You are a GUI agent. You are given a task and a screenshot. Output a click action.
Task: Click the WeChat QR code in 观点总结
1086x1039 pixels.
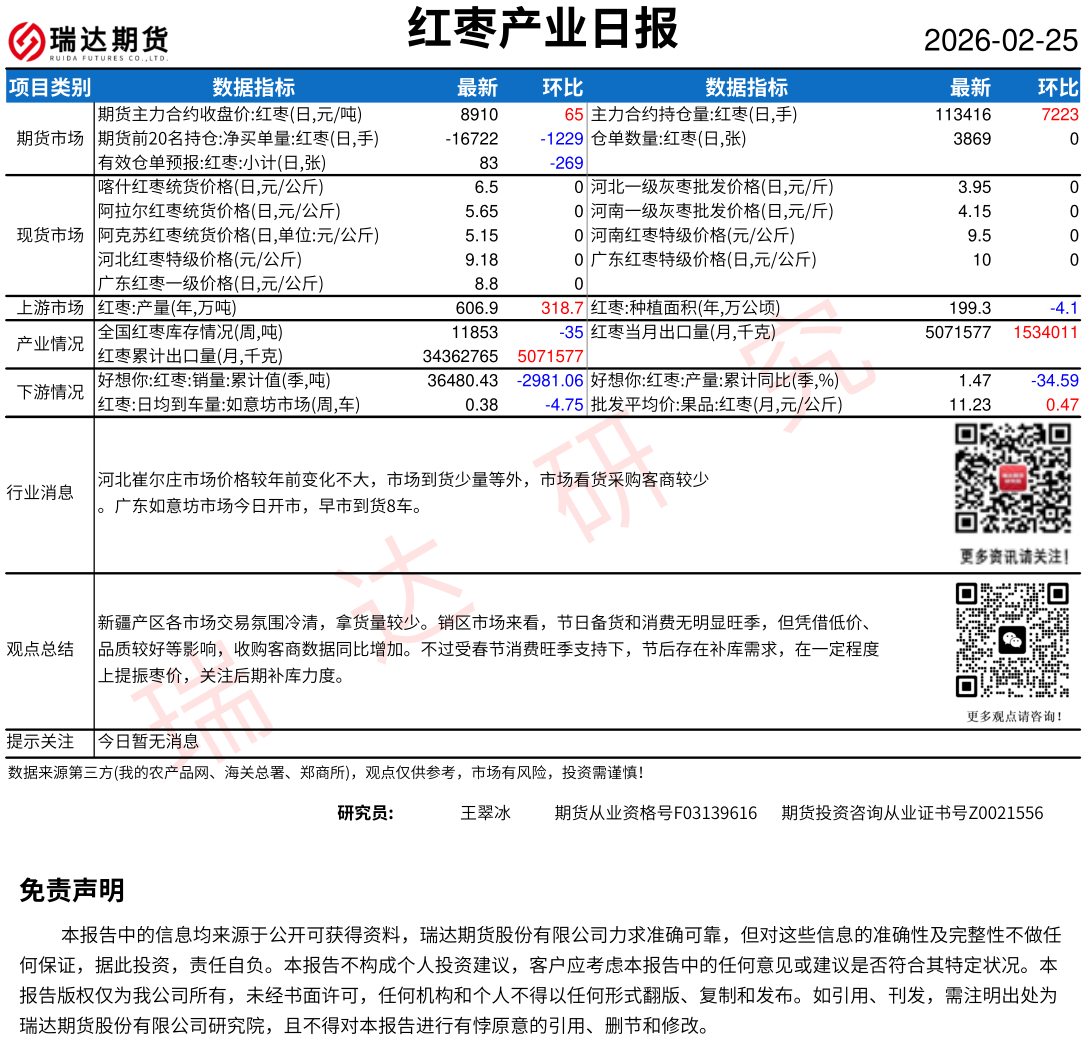[x=1012, y=640]
